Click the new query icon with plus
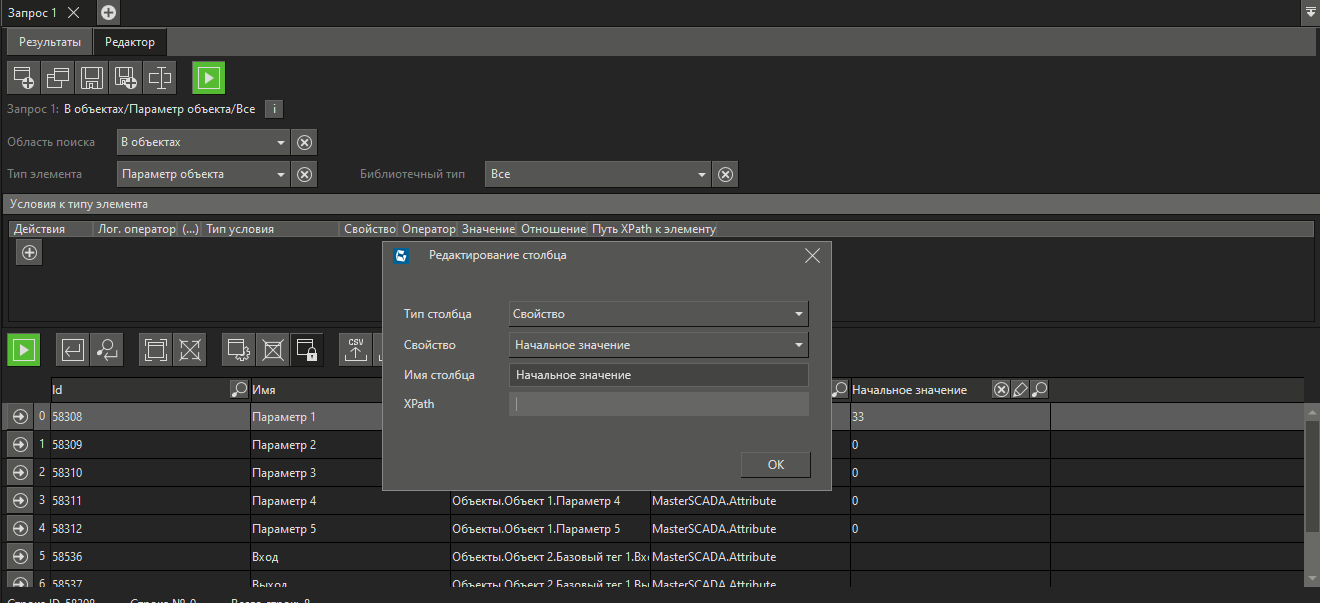 (x=23, y=77)
